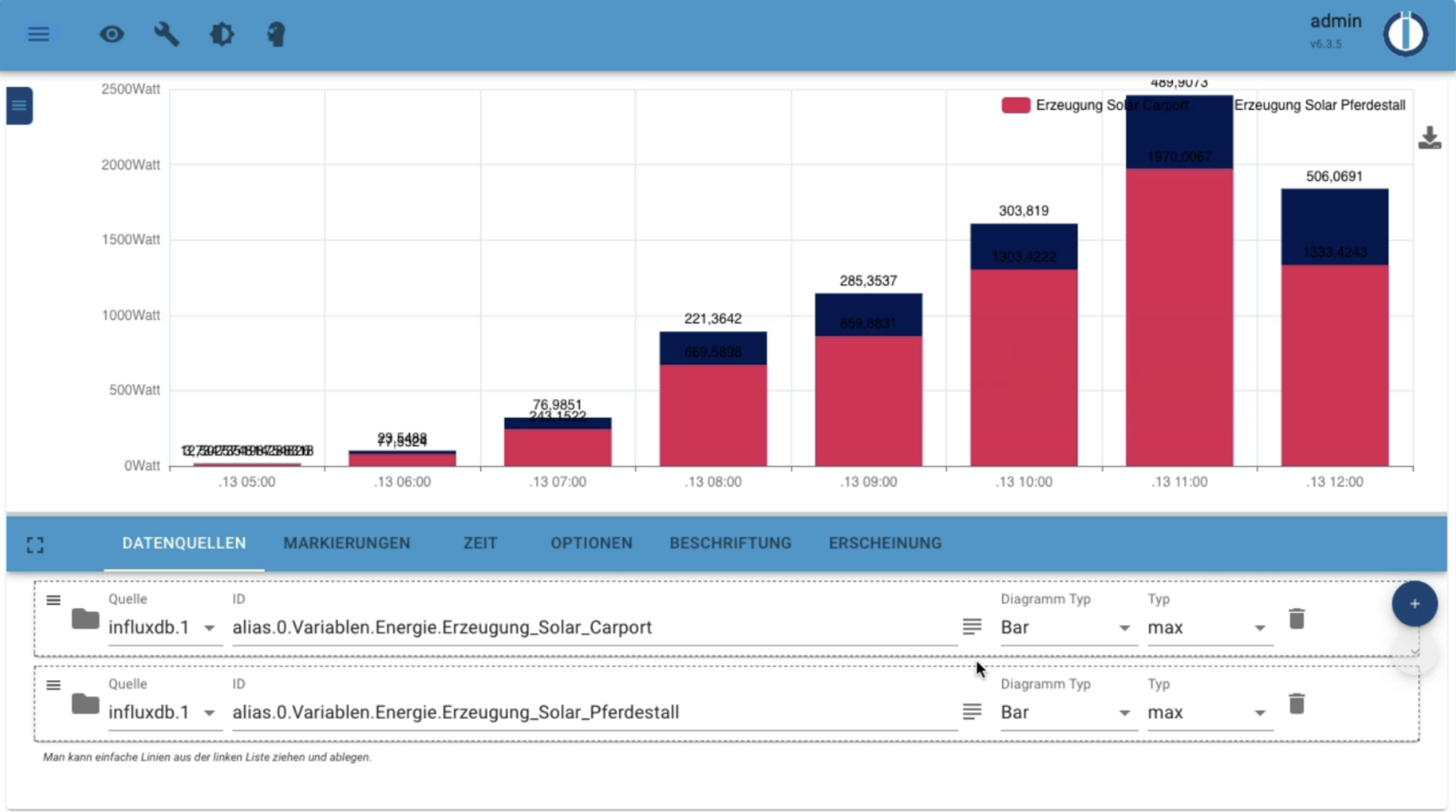Toggle the theme brightness icon

point(222,34)
